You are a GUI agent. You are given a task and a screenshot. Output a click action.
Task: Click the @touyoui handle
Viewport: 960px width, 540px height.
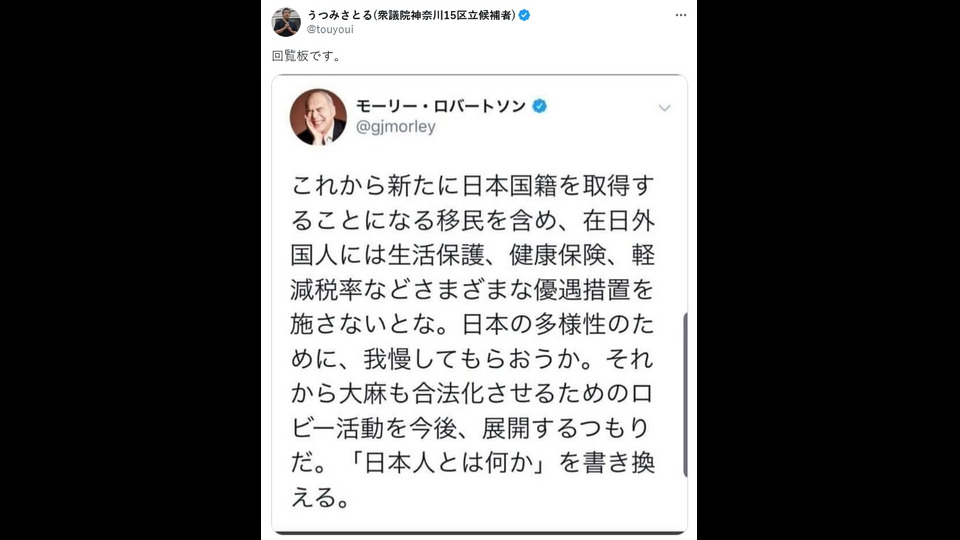coord(330,29)
